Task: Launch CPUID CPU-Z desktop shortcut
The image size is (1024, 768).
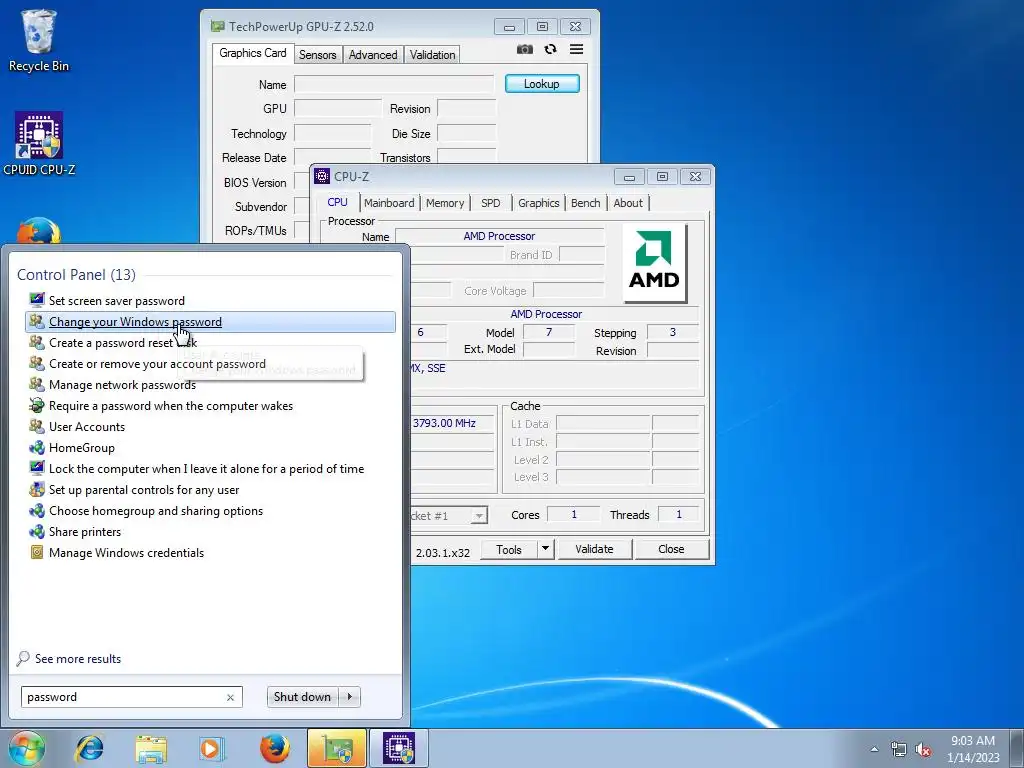Action: [39, 144]
